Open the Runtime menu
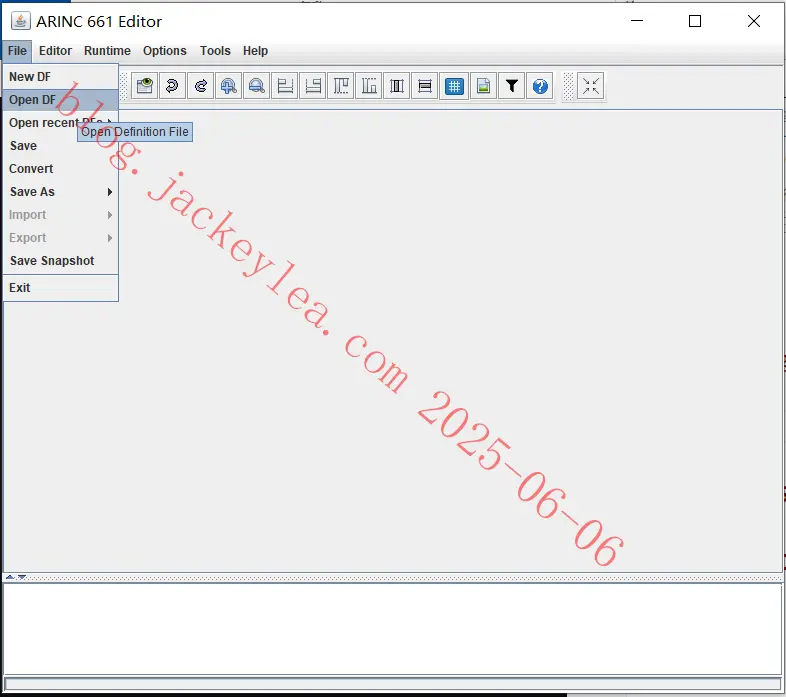 tap(107, 51)
